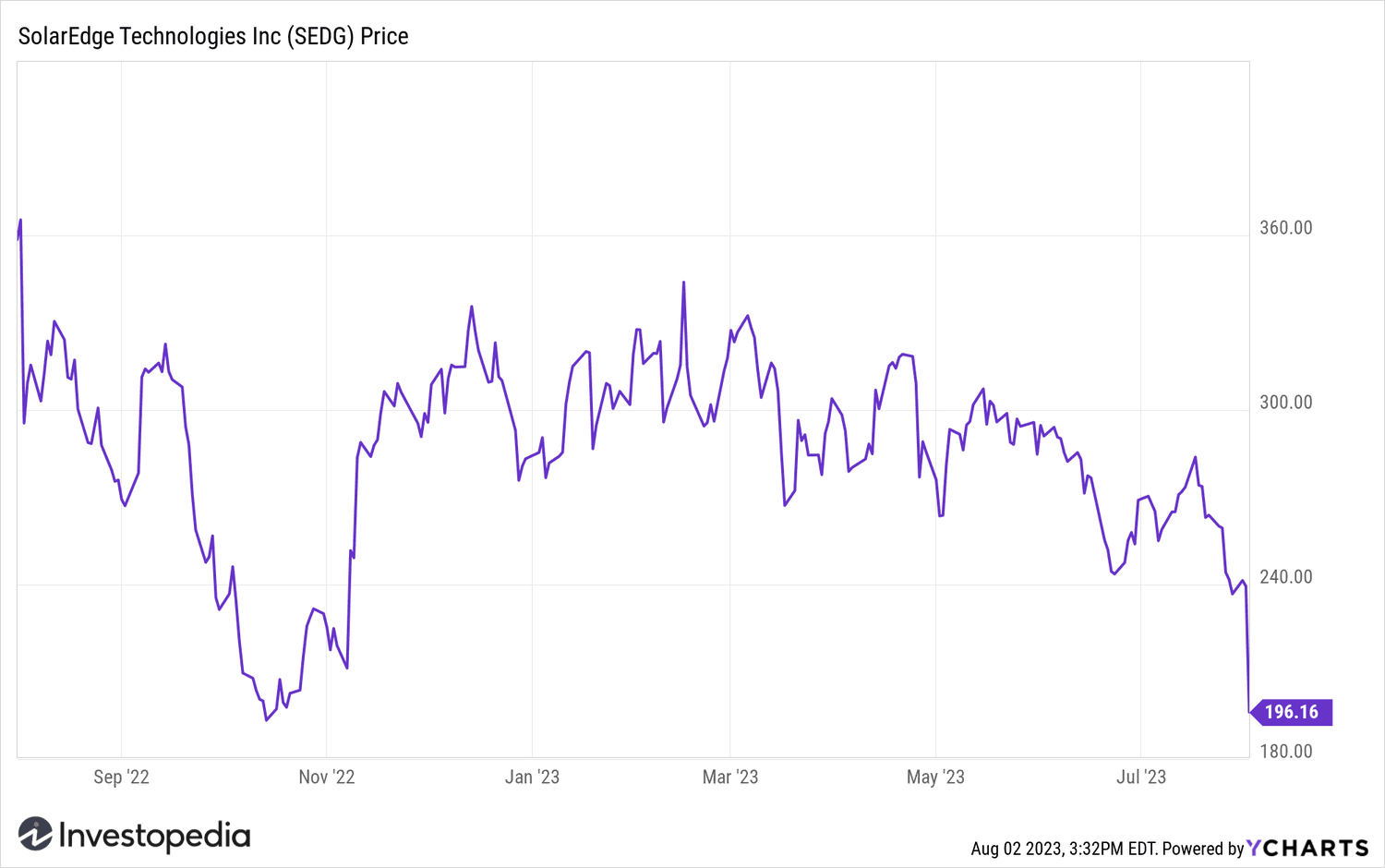Click the Jan '23 x-axis label
Screen dimensions: 1385x868
click(x=532, y=777)
